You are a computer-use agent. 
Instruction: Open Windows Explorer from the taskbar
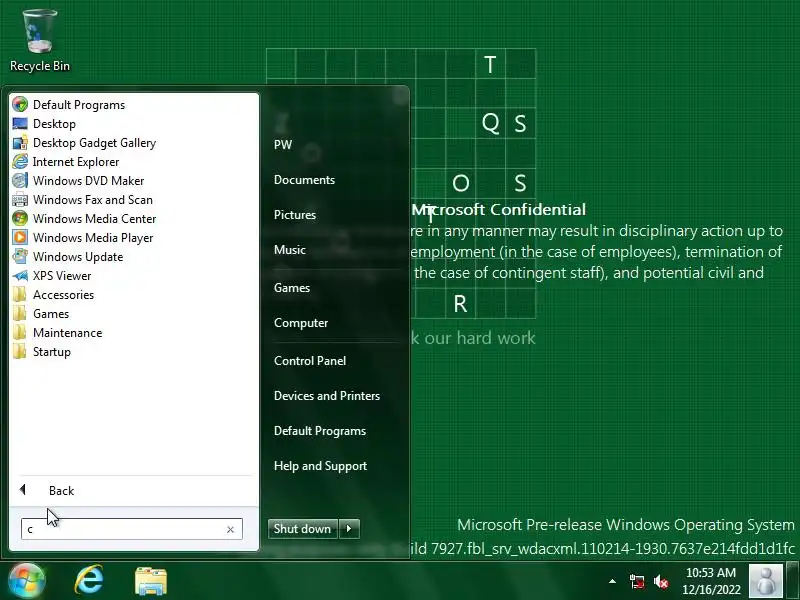(151, 581)
